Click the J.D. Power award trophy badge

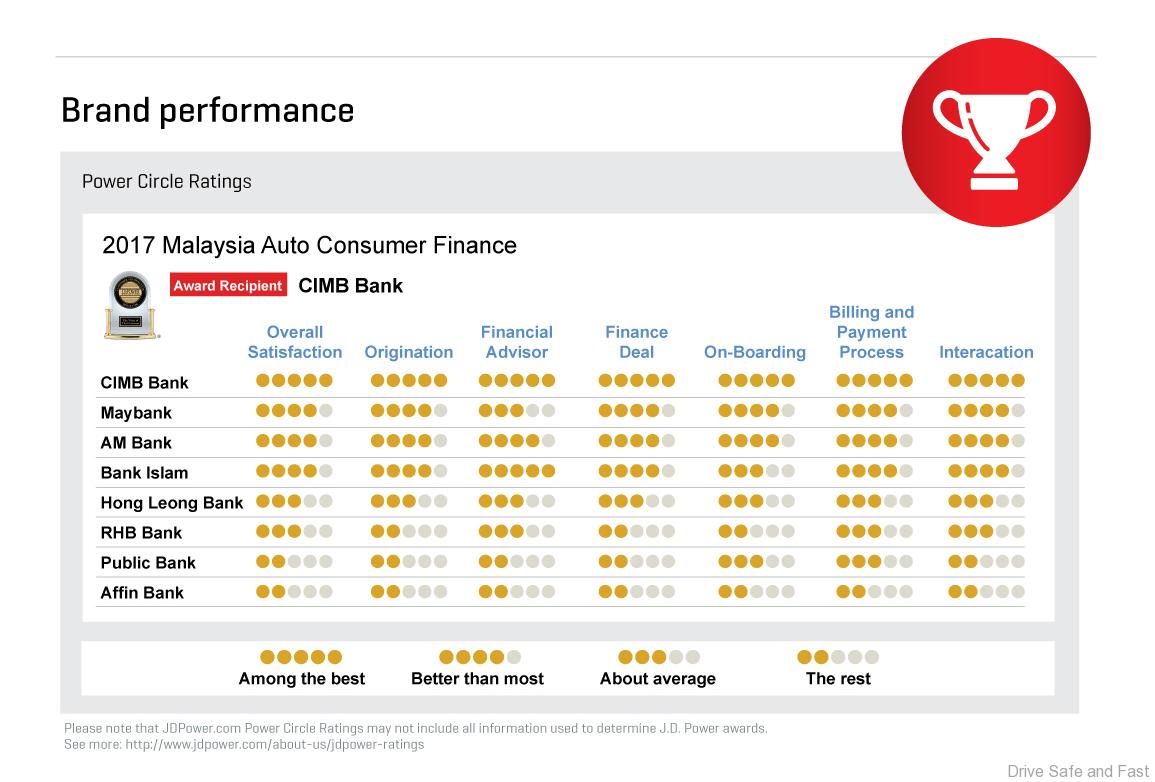131,305
